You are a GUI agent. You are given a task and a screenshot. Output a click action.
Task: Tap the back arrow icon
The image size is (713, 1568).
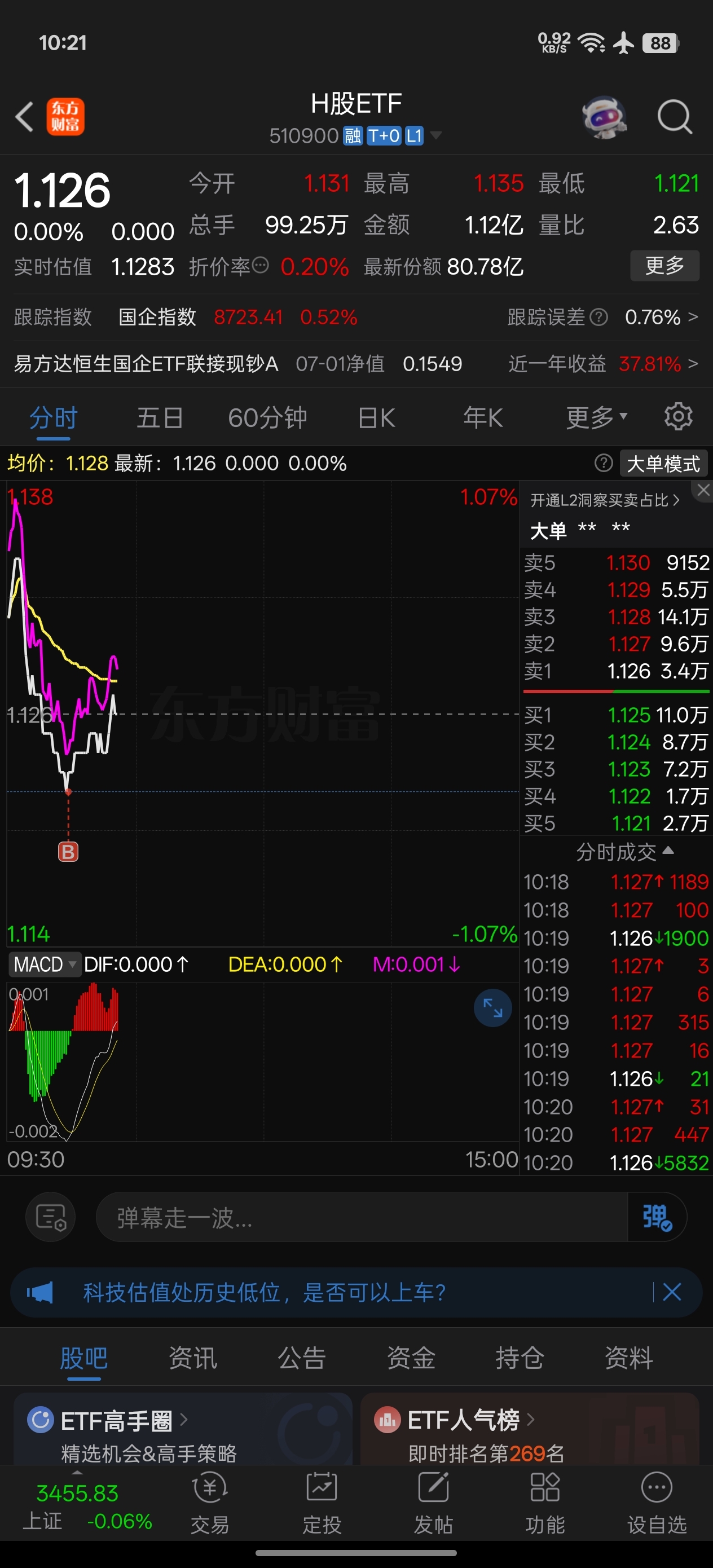24,116
